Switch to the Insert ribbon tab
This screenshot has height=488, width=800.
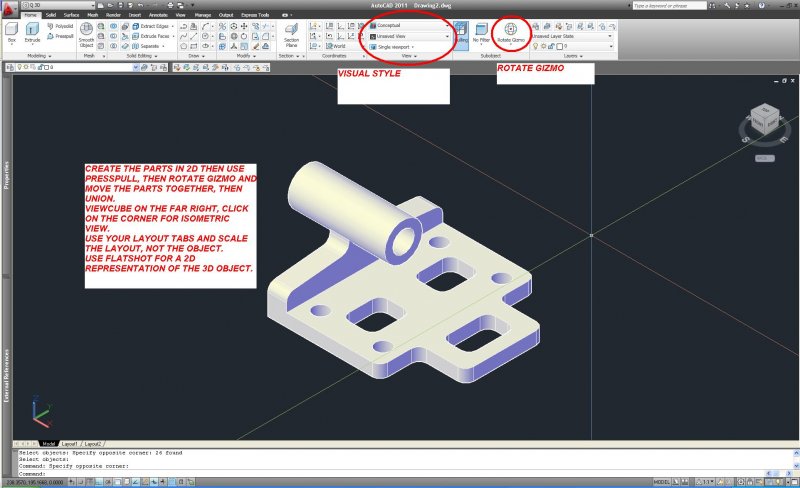click(x=135, y=15)
